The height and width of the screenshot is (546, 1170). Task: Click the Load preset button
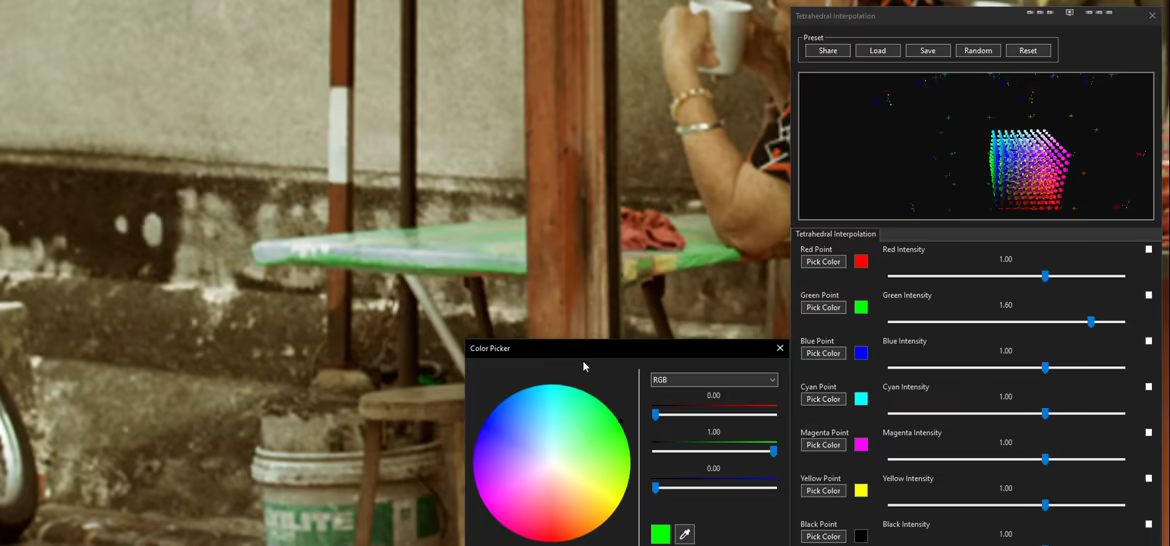pos(878,51)
